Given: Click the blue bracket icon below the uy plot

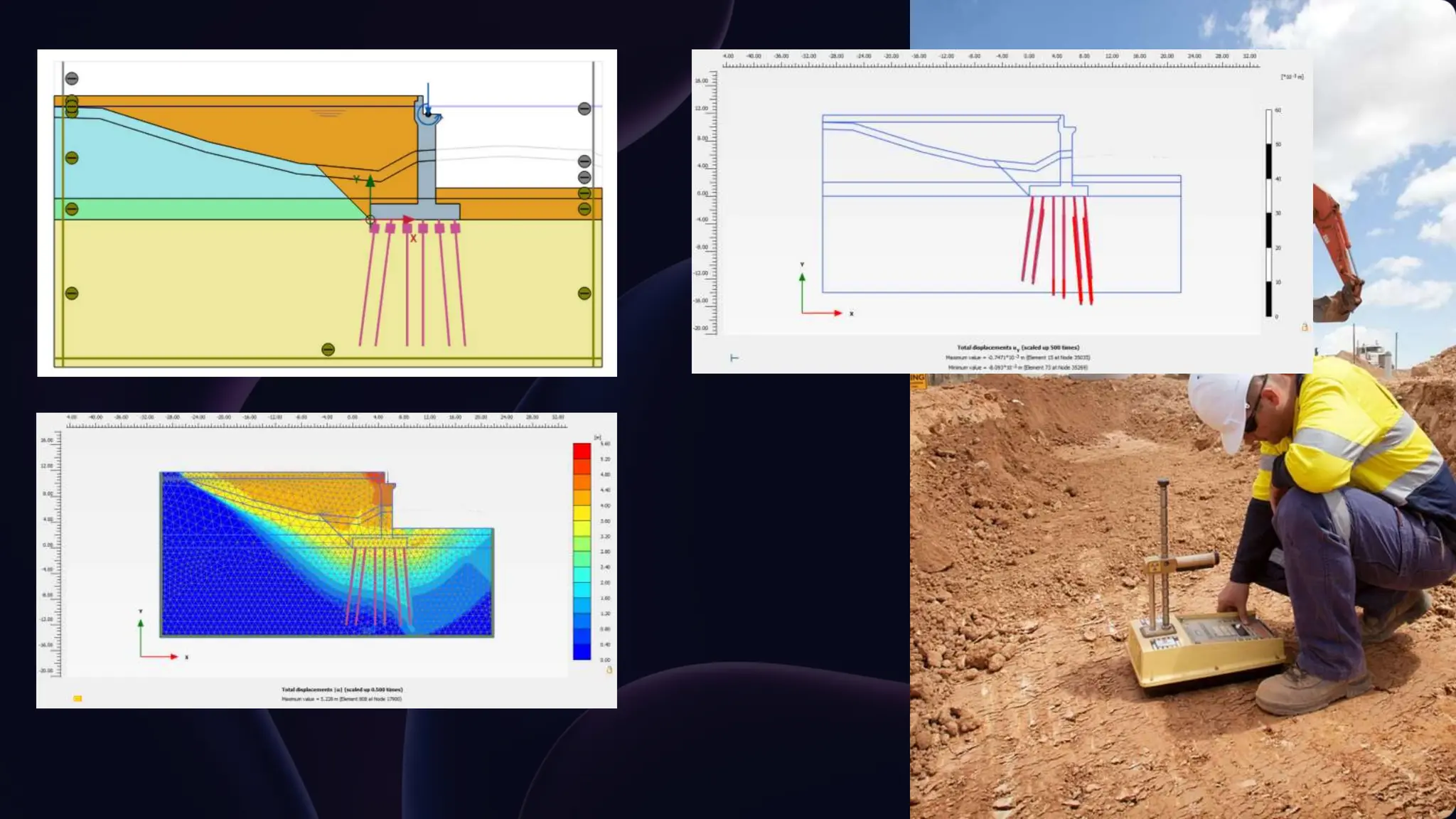Looking at the screenshot, I should click(x=734, y=358).
